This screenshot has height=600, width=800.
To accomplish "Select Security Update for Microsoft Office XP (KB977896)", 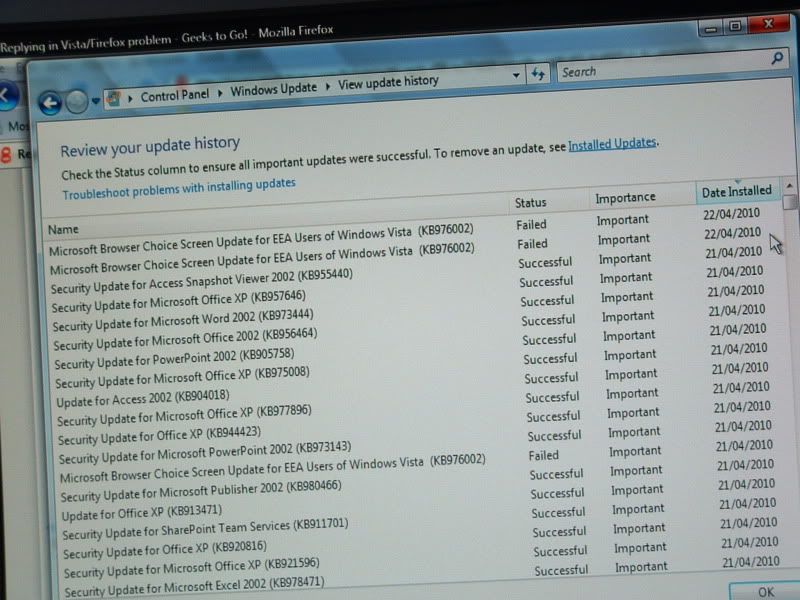I will [184, 416].
